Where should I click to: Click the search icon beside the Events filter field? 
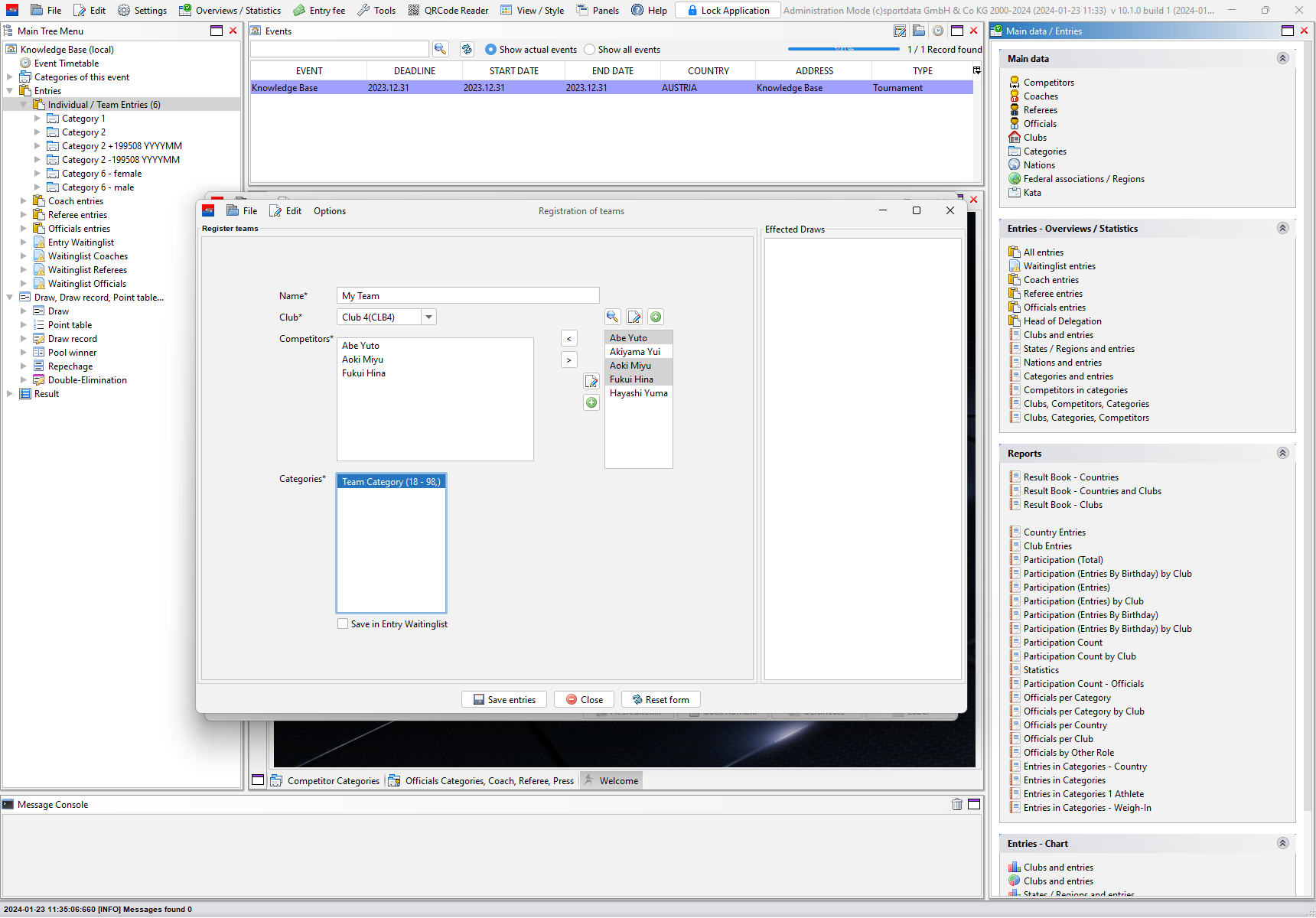click(440, 49)
